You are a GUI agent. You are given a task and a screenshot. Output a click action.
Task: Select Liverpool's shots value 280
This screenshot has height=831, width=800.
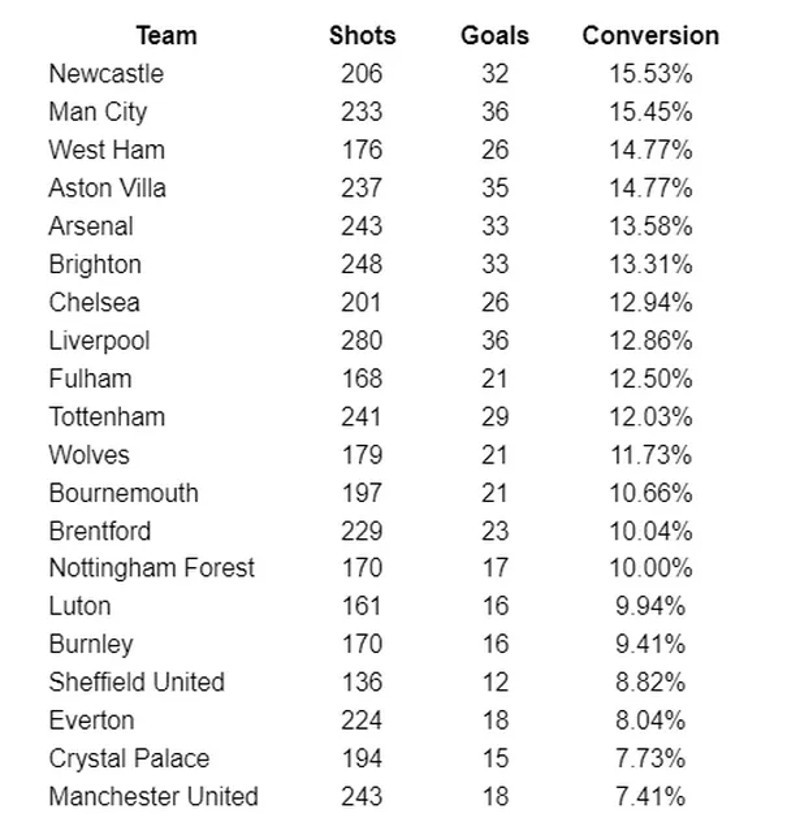pyautogui.click(x=361, y=341)
